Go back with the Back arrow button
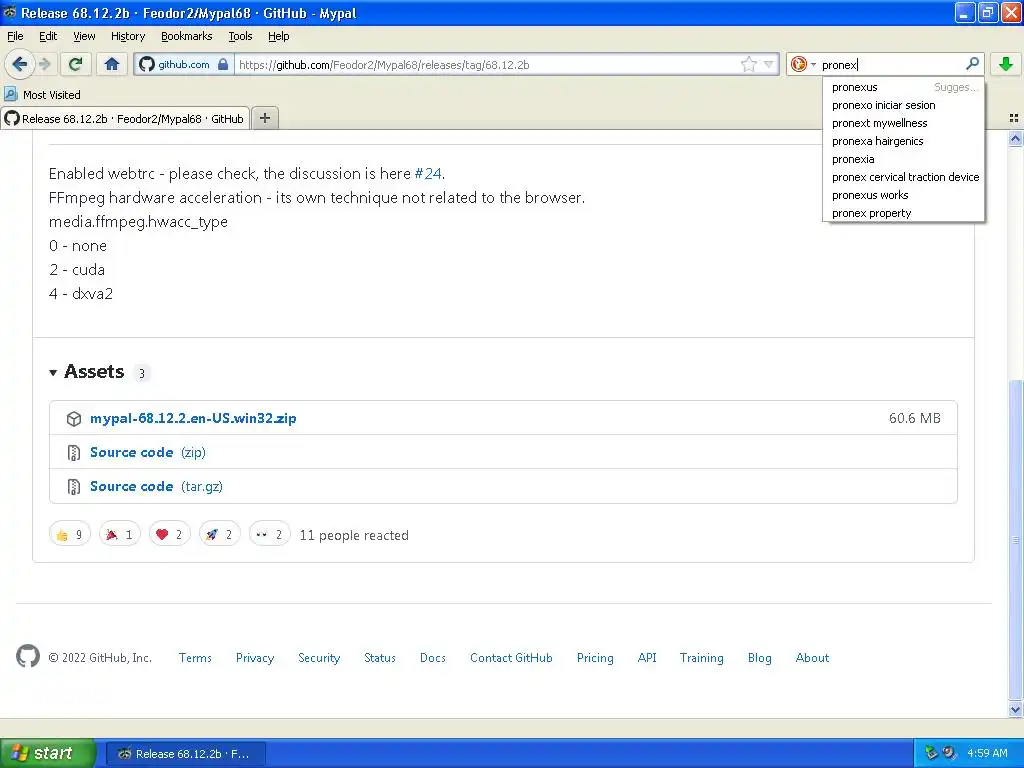The height and width of the screenshot is (768, 1024). coord(19,64)
